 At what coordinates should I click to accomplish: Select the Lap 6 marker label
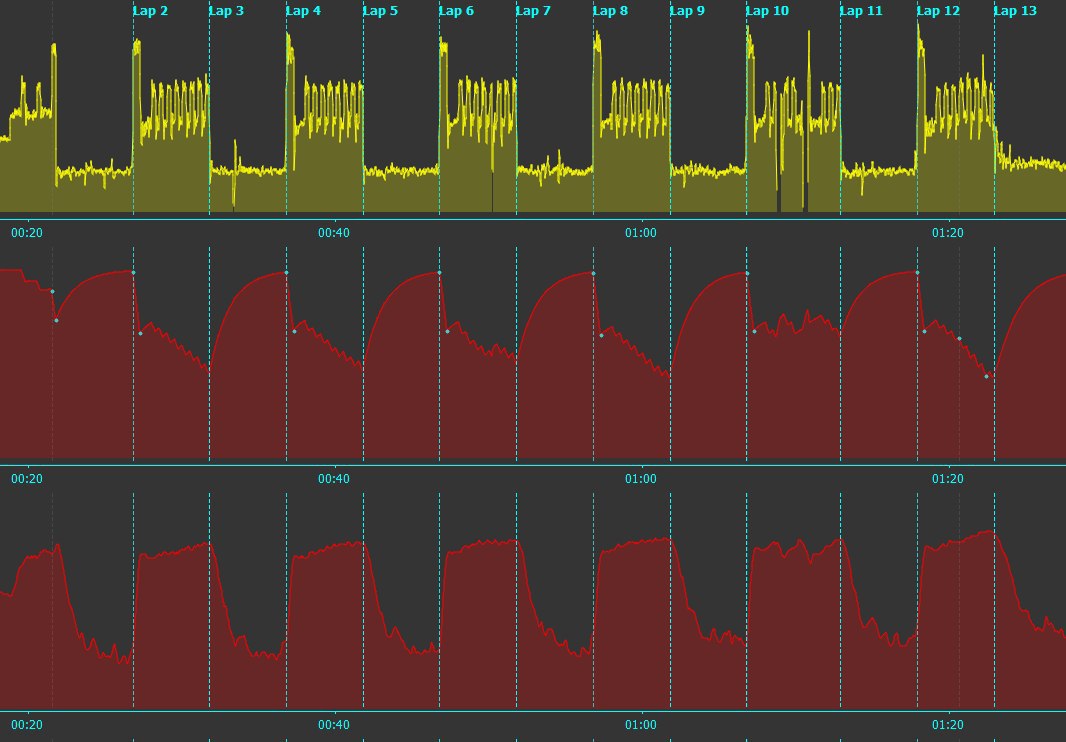click(456, 11)
